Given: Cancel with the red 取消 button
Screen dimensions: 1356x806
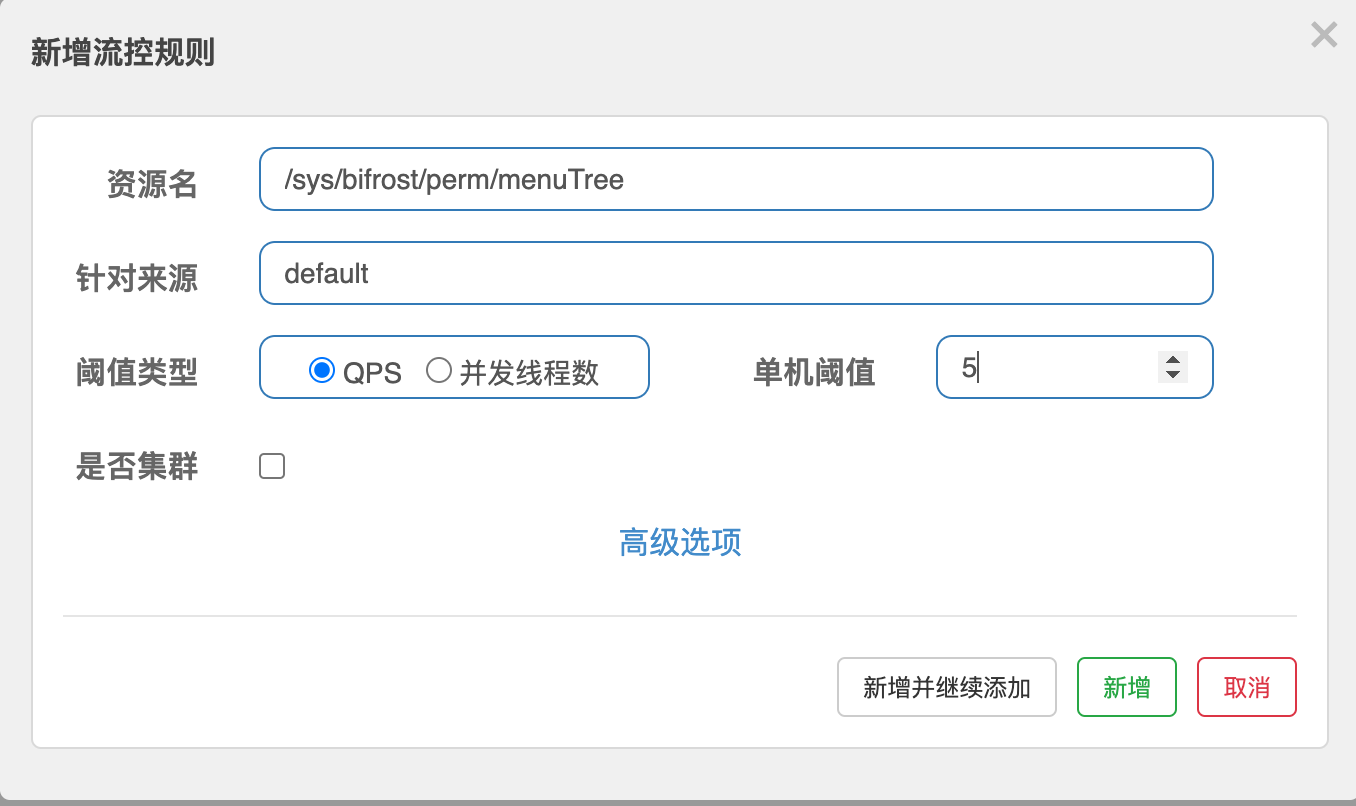Looking at the screenshot, I should (1246, 687).
